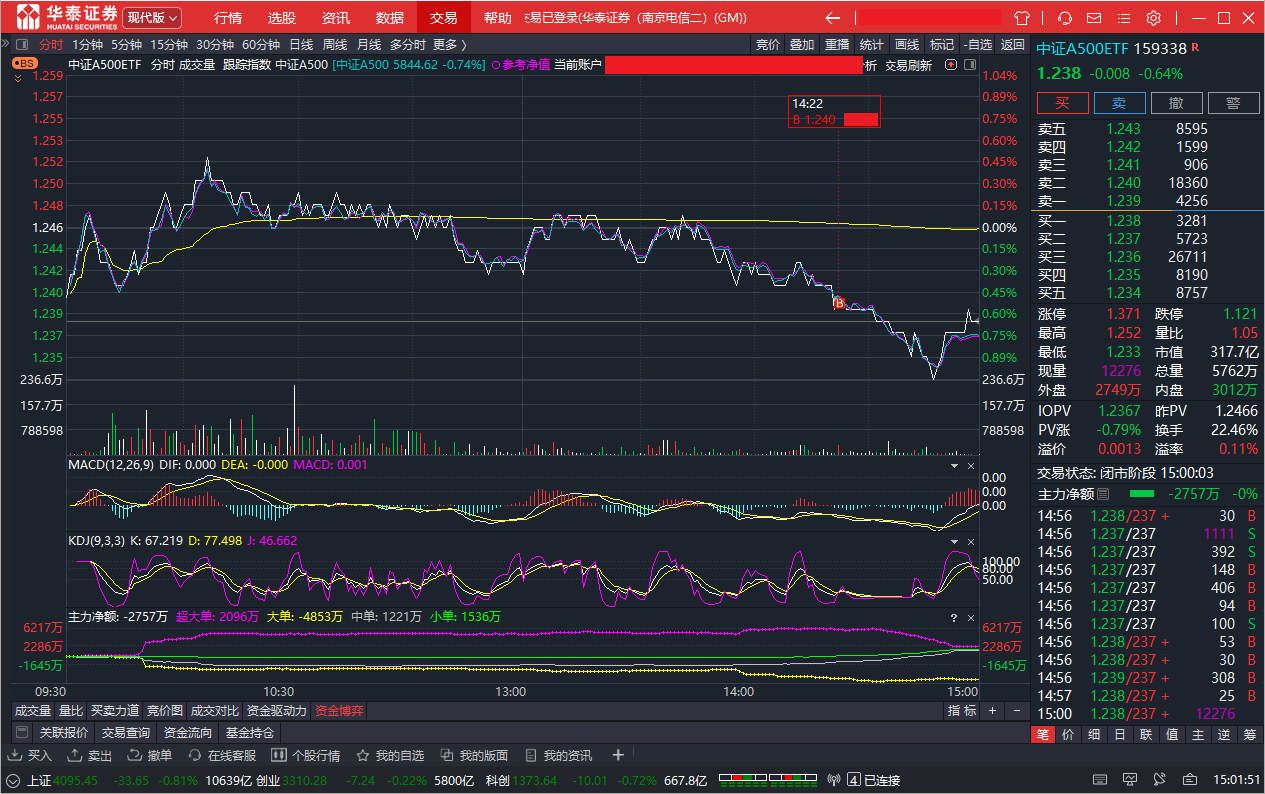1265x794 pixels.
Task: Switch to the 日线 chart period tab
Action: point(301,44)
